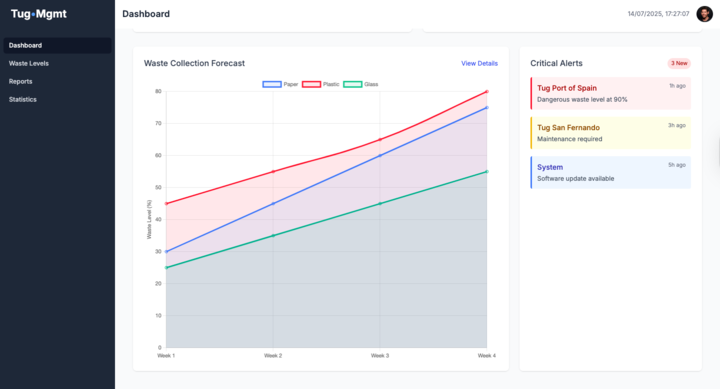Click the Glass Week 2 data point
The width and height of the screenshot is (720, 389).
(x=273, y=236)
